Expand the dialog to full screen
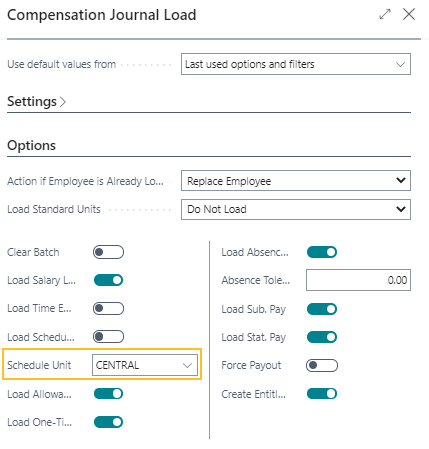 pos(385,14)
